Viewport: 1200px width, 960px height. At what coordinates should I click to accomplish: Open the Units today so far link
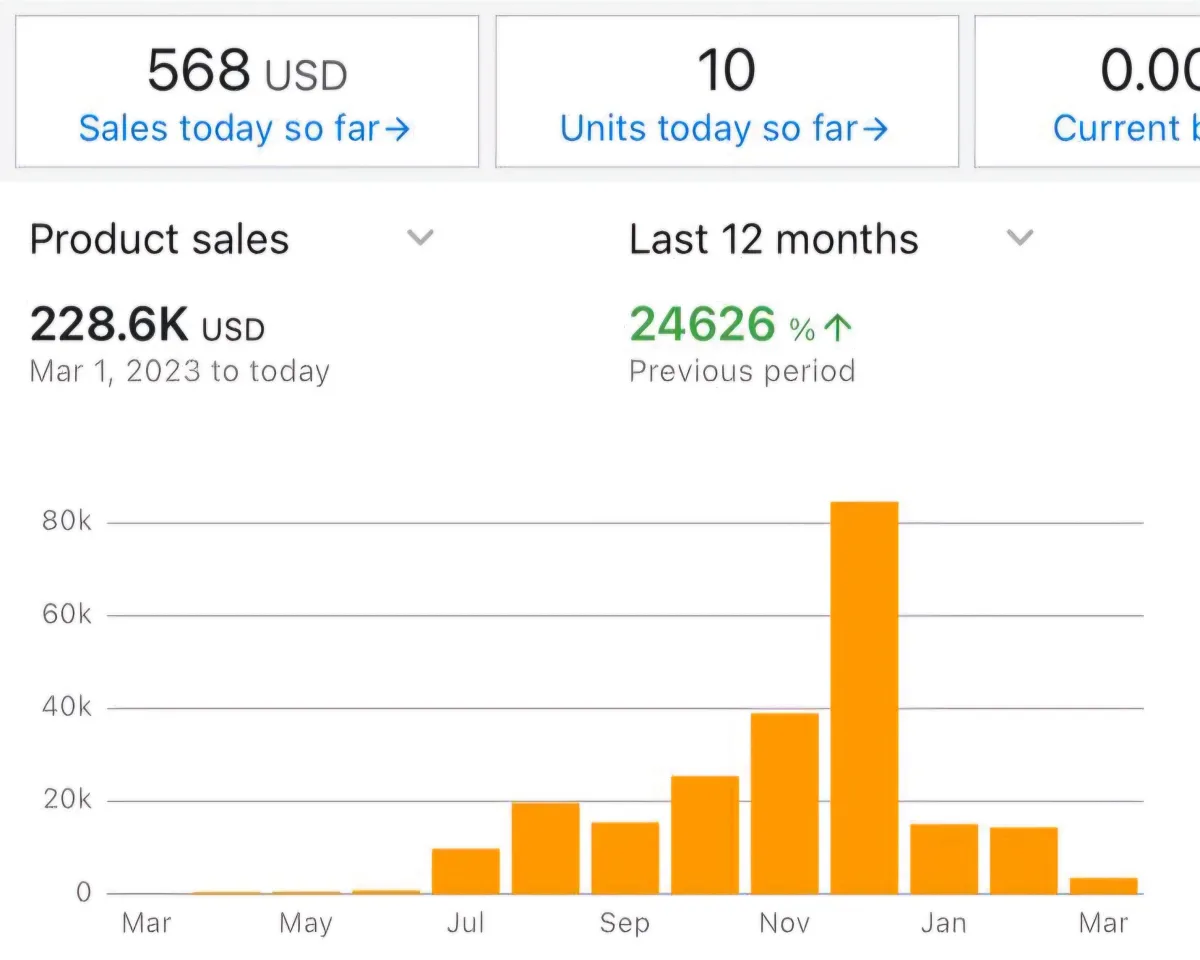723,129
